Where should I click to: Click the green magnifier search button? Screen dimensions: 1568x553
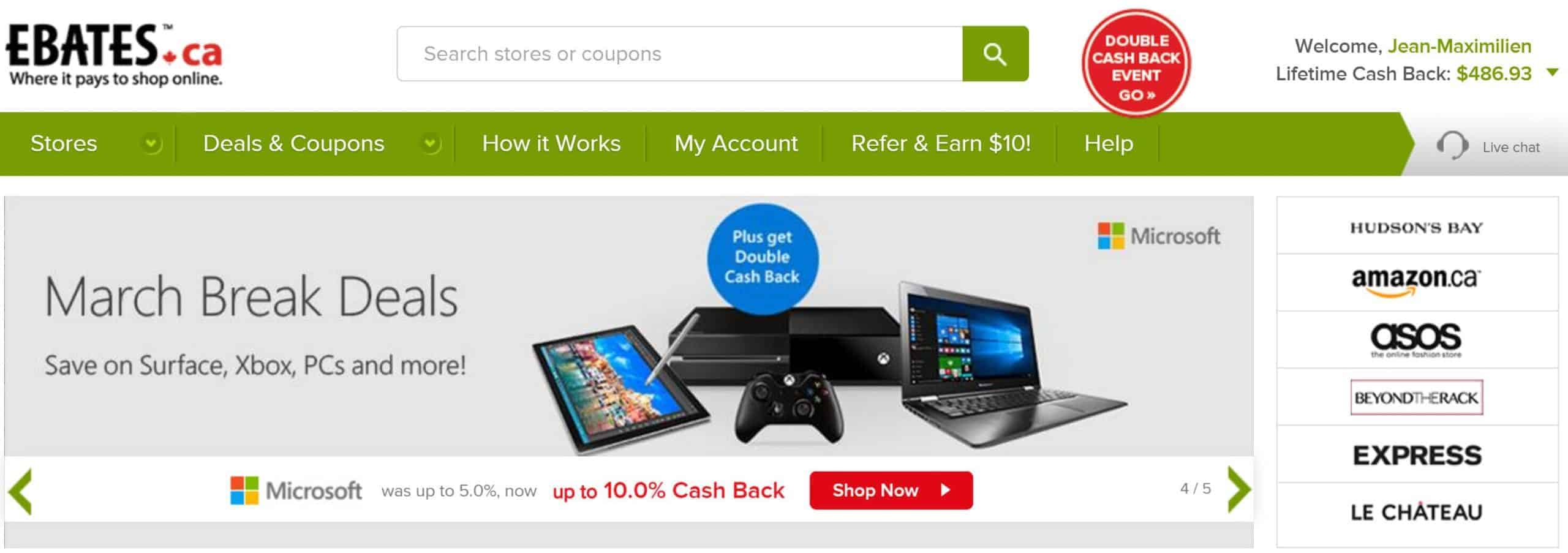click(995, 54)
